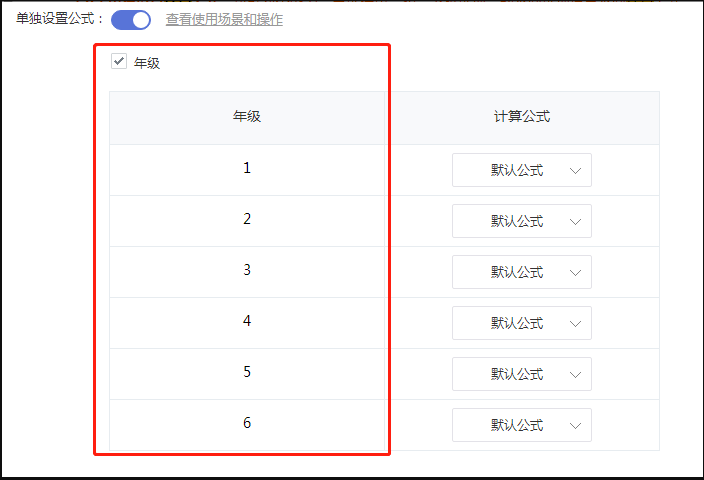Open formula dropdown for grade 6
Screen dimensions: 704x480
(522, 425)
